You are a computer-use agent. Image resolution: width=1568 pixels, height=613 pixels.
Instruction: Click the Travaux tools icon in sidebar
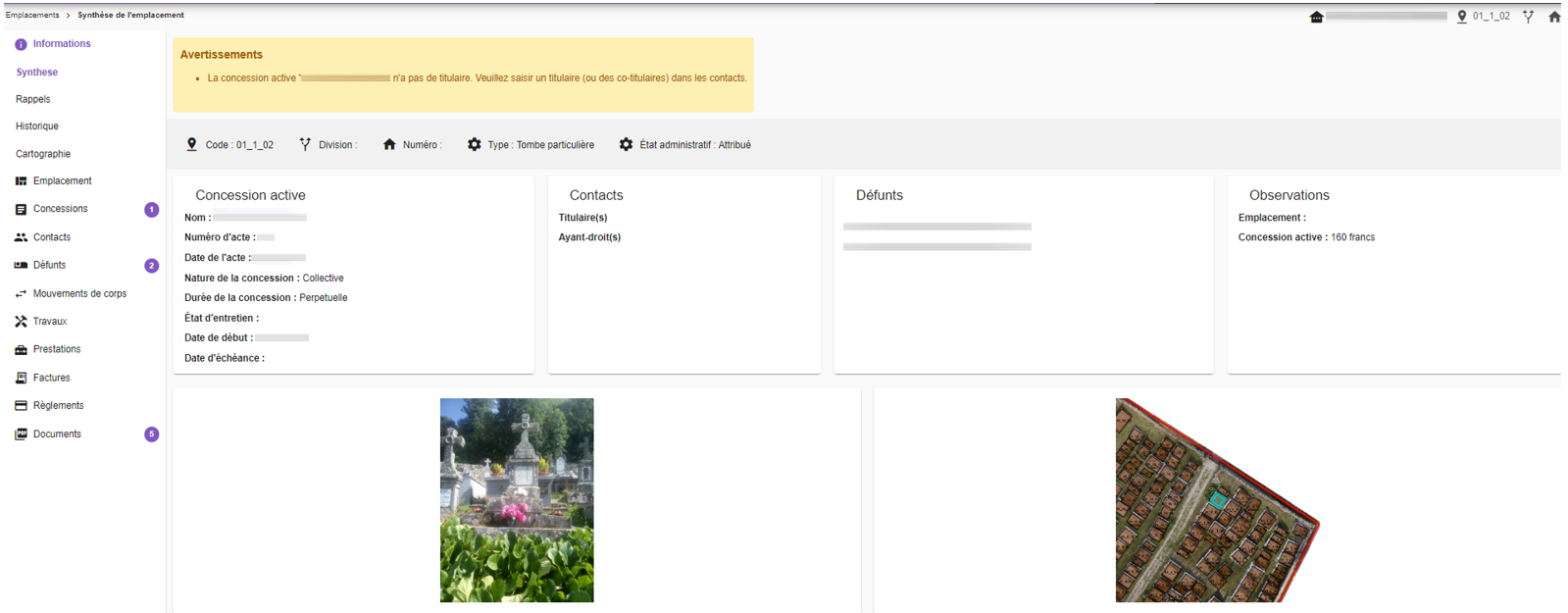(21, 322)
